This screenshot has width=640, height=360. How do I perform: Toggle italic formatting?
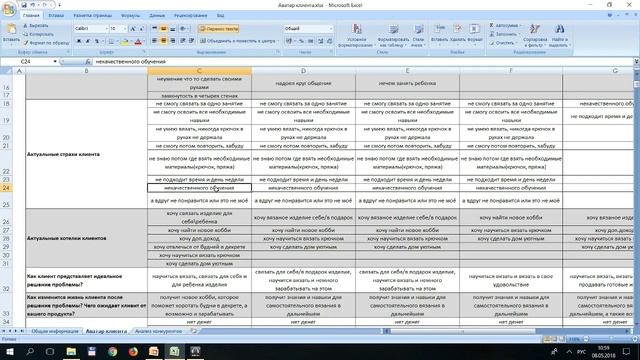point(88,41)
